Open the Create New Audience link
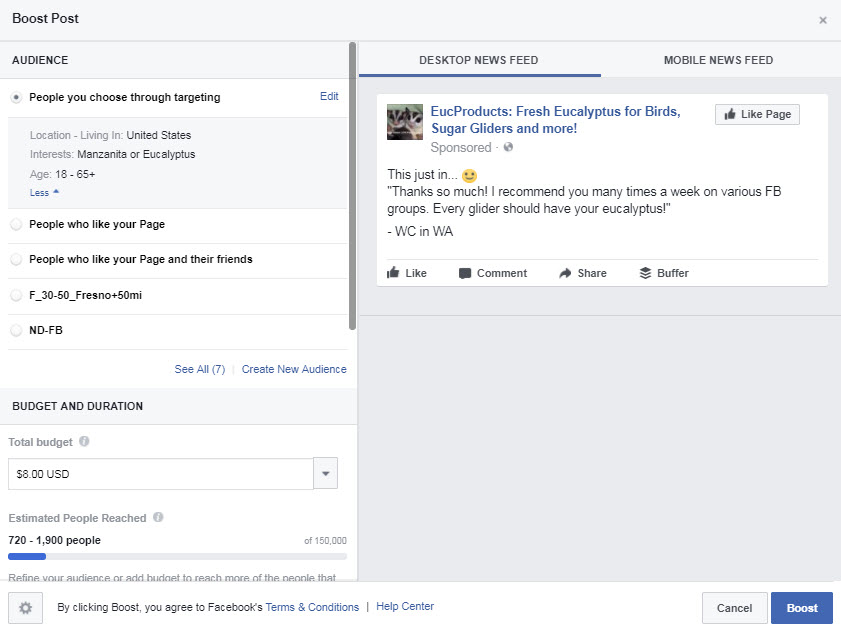Image resolution: width=841 pixels, height=631 pixels. point(294,369)
